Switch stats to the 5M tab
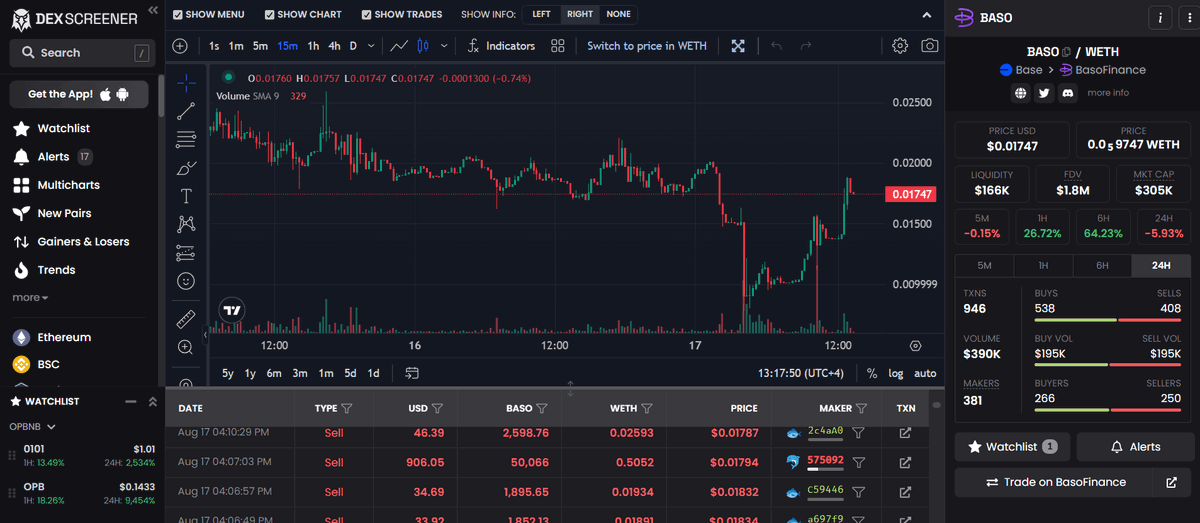The height and width of the screenshot is (523, 1200). point(984,265)
